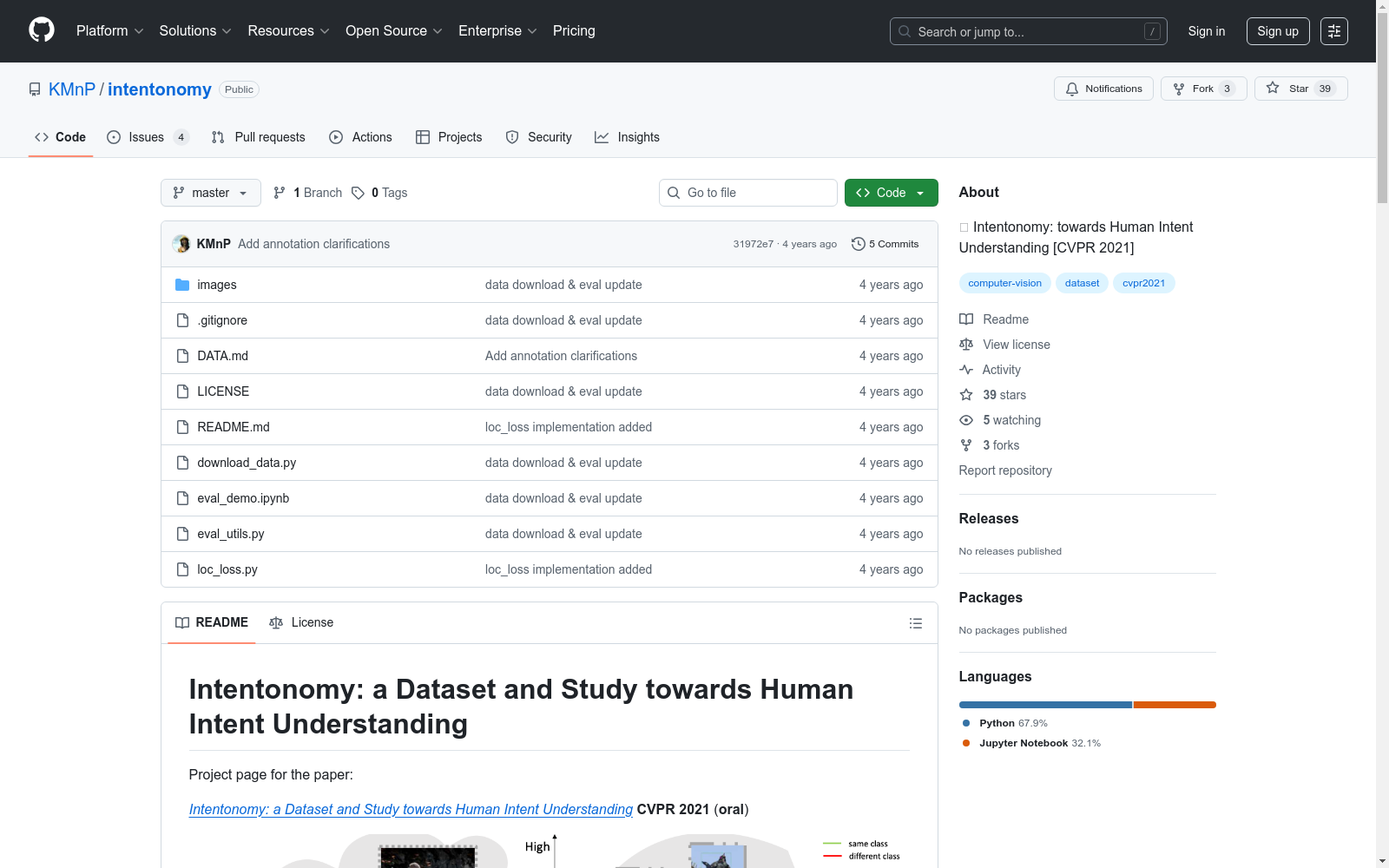Select the README tab

tap(212, 622)
